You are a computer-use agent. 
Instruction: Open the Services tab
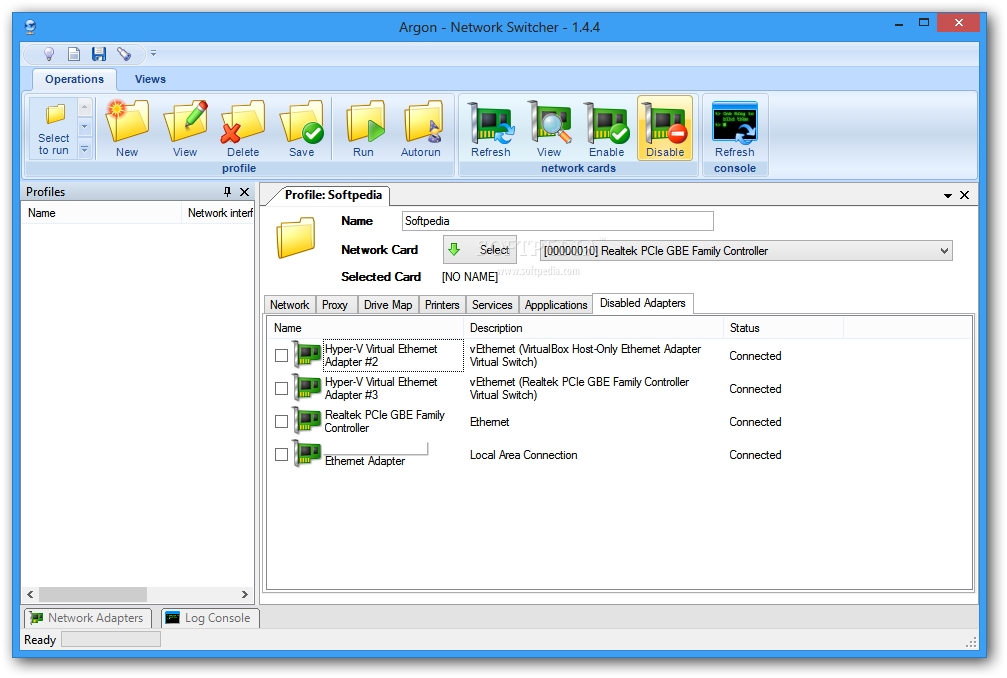tap(492, 305)
